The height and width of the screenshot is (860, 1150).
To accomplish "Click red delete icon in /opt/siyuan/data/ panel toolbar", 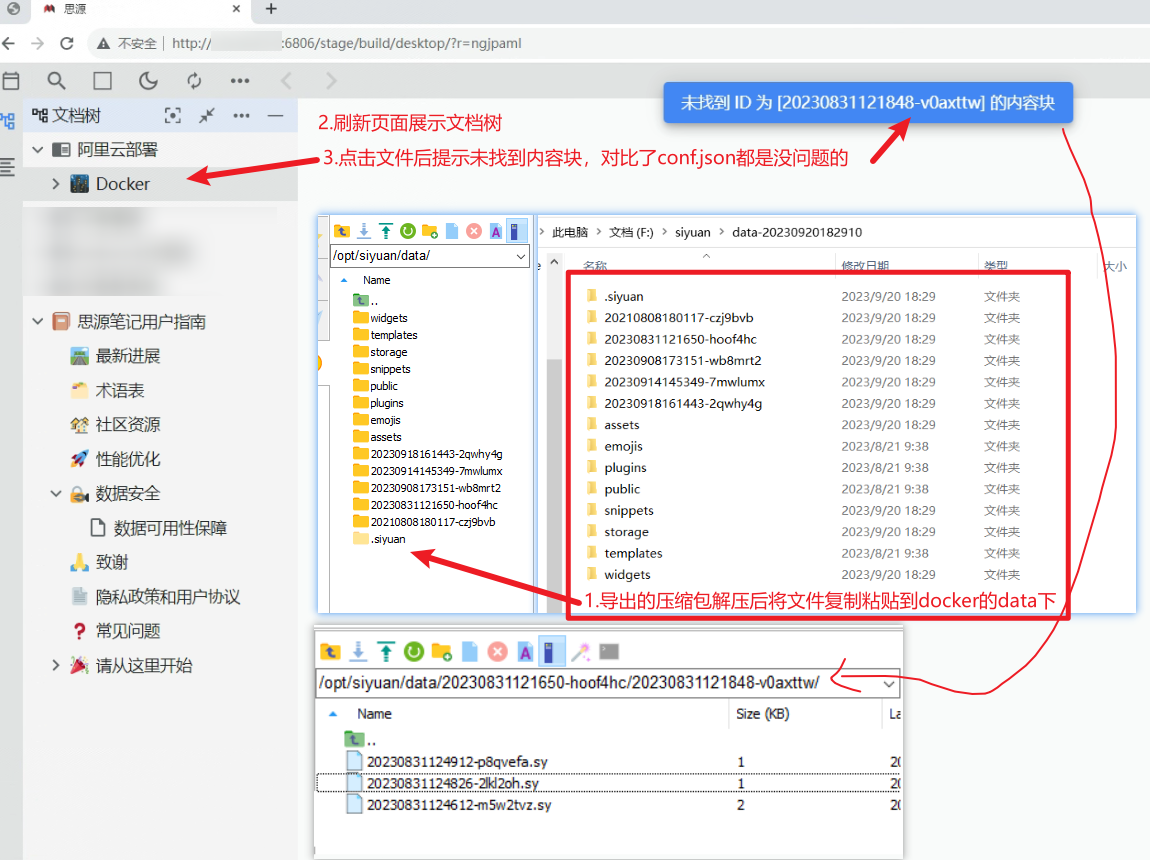I will coord(474,231).
